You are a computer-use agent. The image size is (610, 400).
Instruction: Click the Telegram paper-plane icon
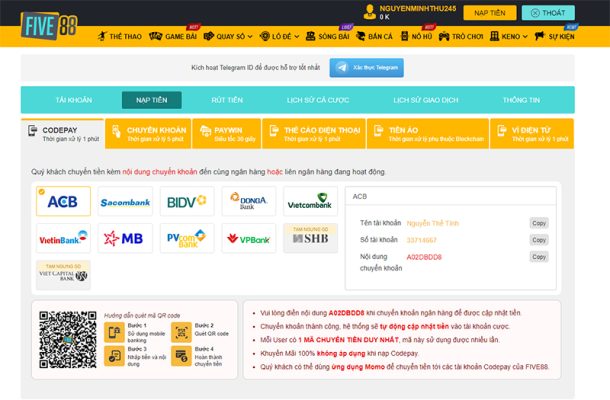click(x=342, y=68)
